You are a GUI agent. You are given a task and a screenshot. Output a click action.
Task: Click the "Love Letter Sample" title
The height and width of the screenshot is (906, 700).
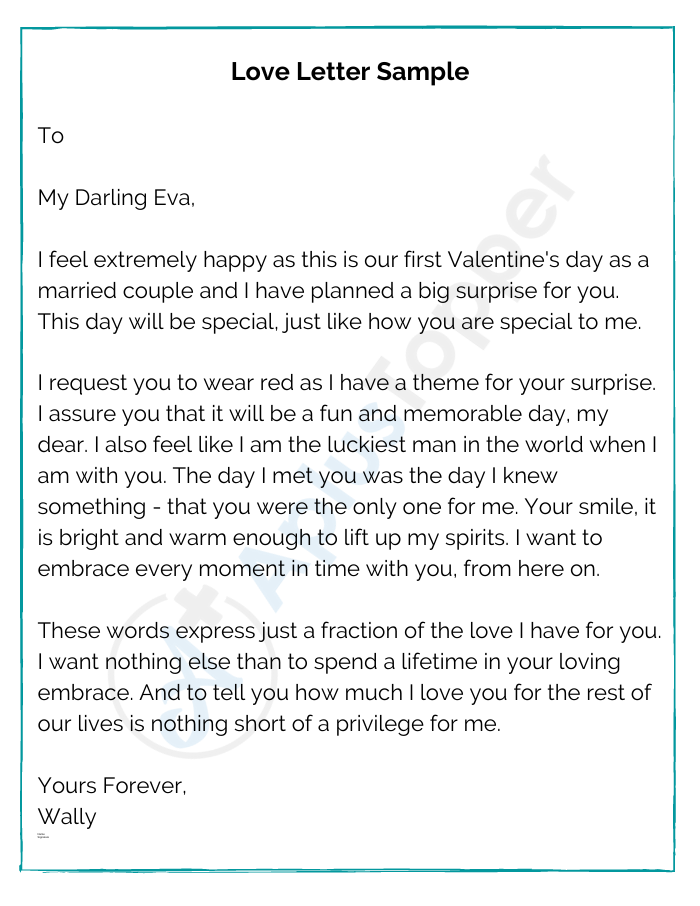point(349,72)
